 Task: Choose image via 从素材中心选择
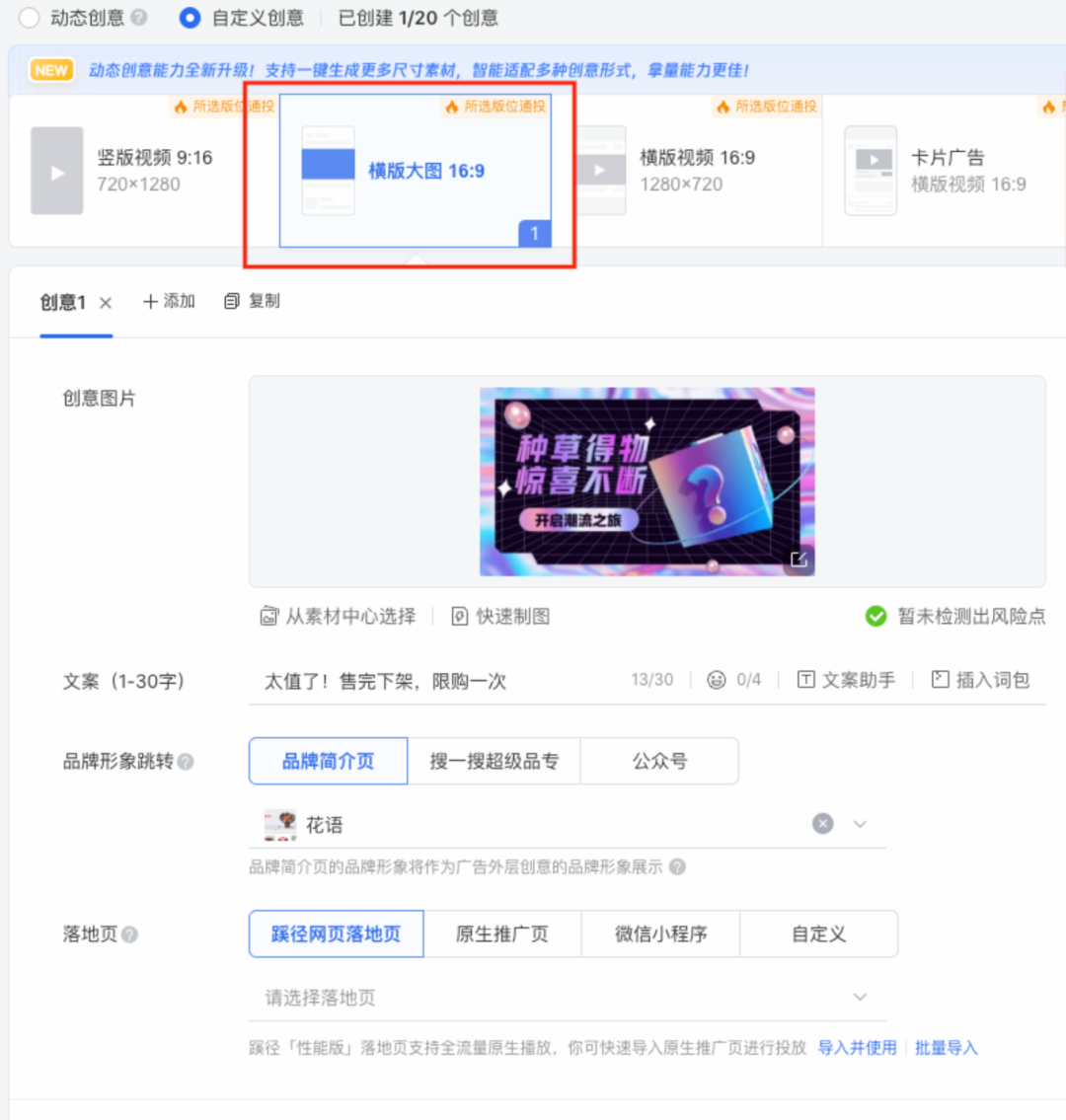click(338, 616)
